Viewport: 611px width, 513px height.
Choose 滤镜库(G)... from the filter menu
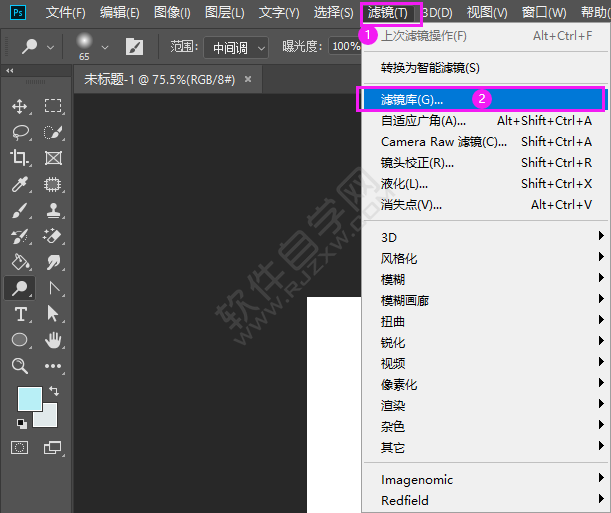484,100
